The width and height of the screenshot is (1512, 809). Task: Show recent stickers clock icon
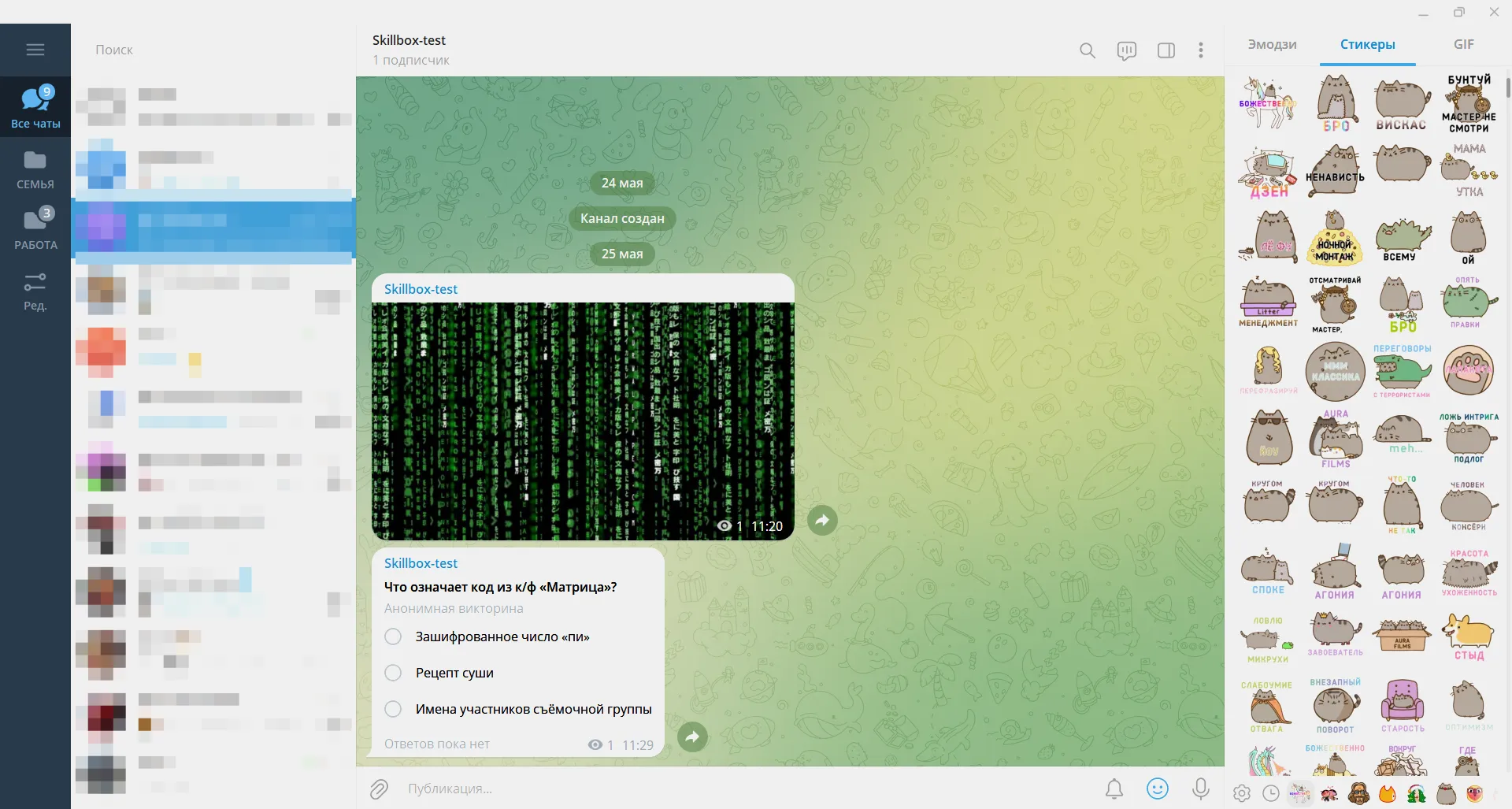point(1271,793)
